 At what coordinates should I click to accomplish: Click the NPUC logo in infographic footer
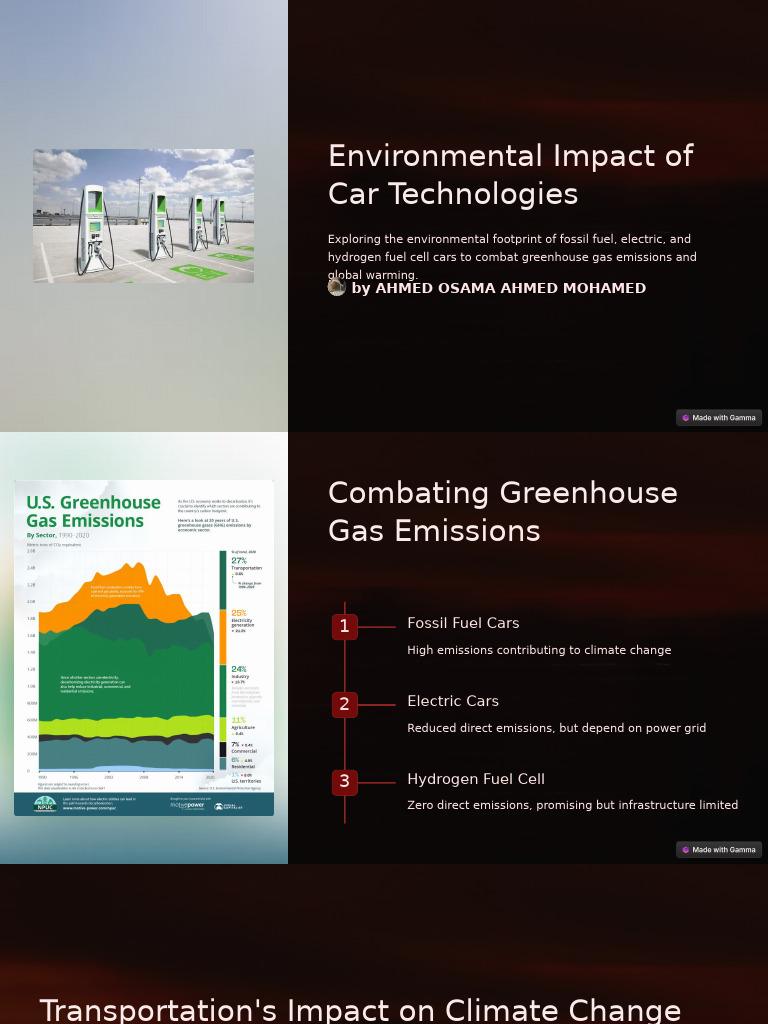point(45,805)
